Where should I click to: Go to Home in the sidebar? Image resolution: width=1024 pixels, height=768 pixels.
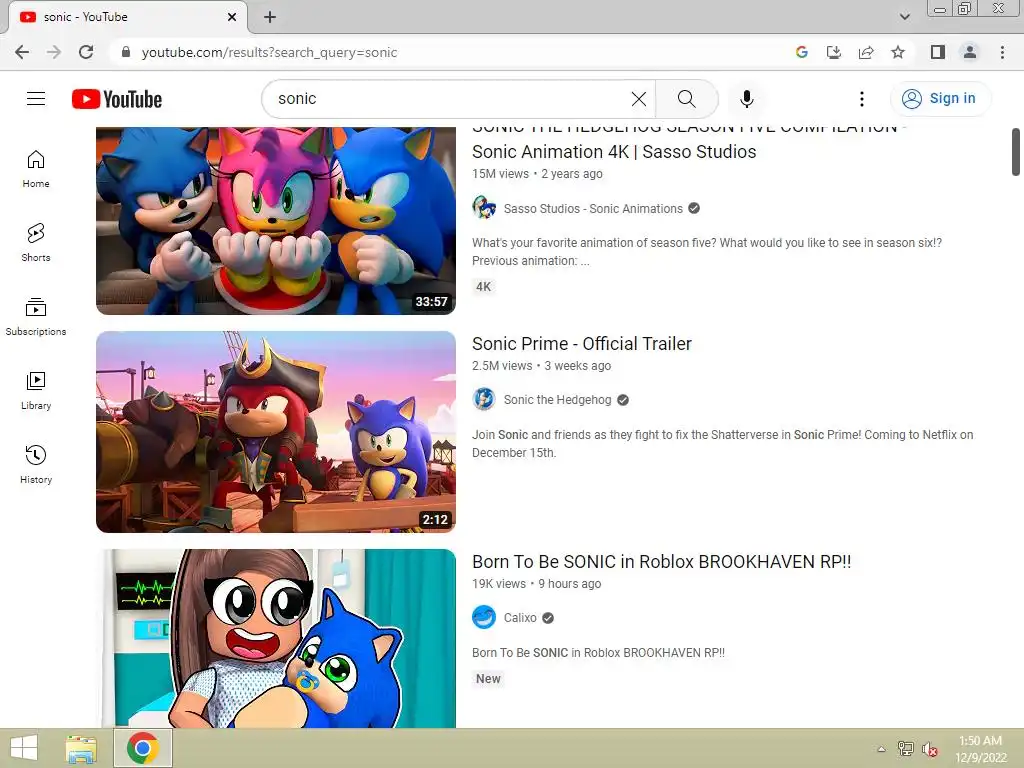point(36,169)
